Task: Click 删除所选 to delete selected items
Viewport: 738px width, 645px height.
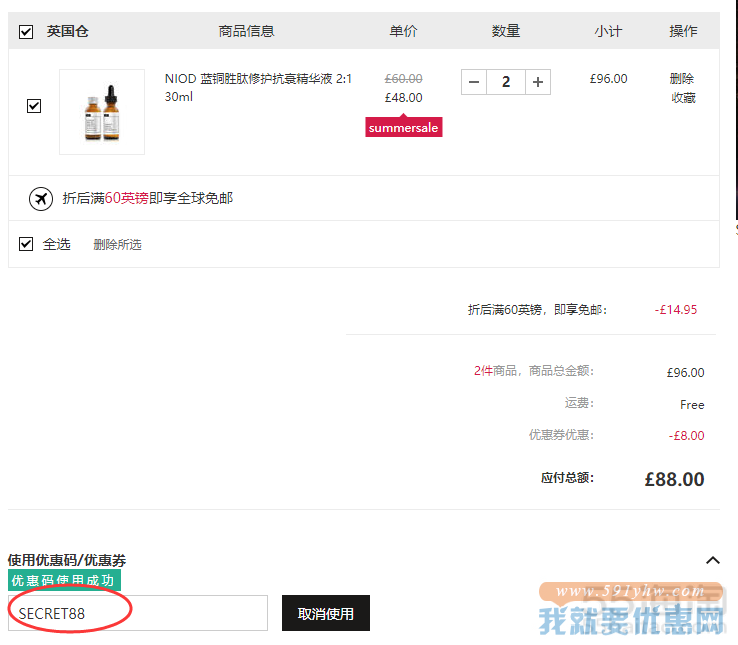Action: (117, 245)
